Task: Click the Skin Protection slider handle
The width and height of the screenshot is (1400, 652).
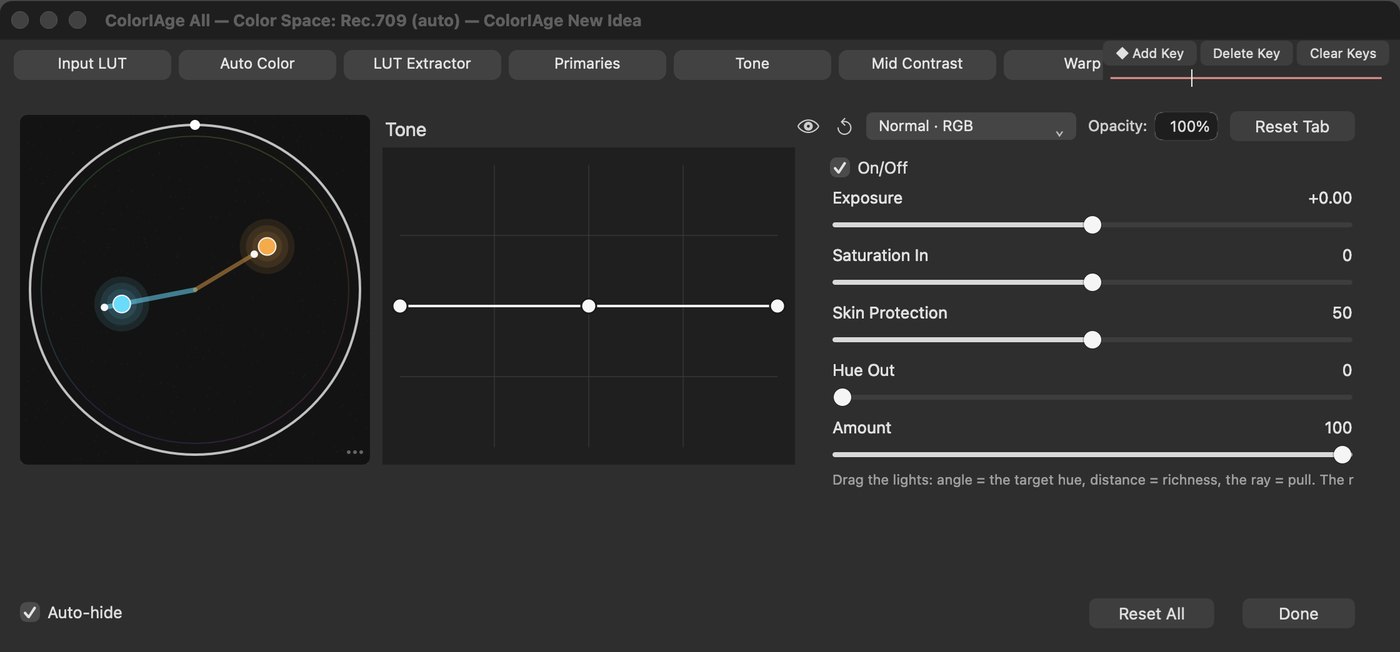Action: 1092,340
